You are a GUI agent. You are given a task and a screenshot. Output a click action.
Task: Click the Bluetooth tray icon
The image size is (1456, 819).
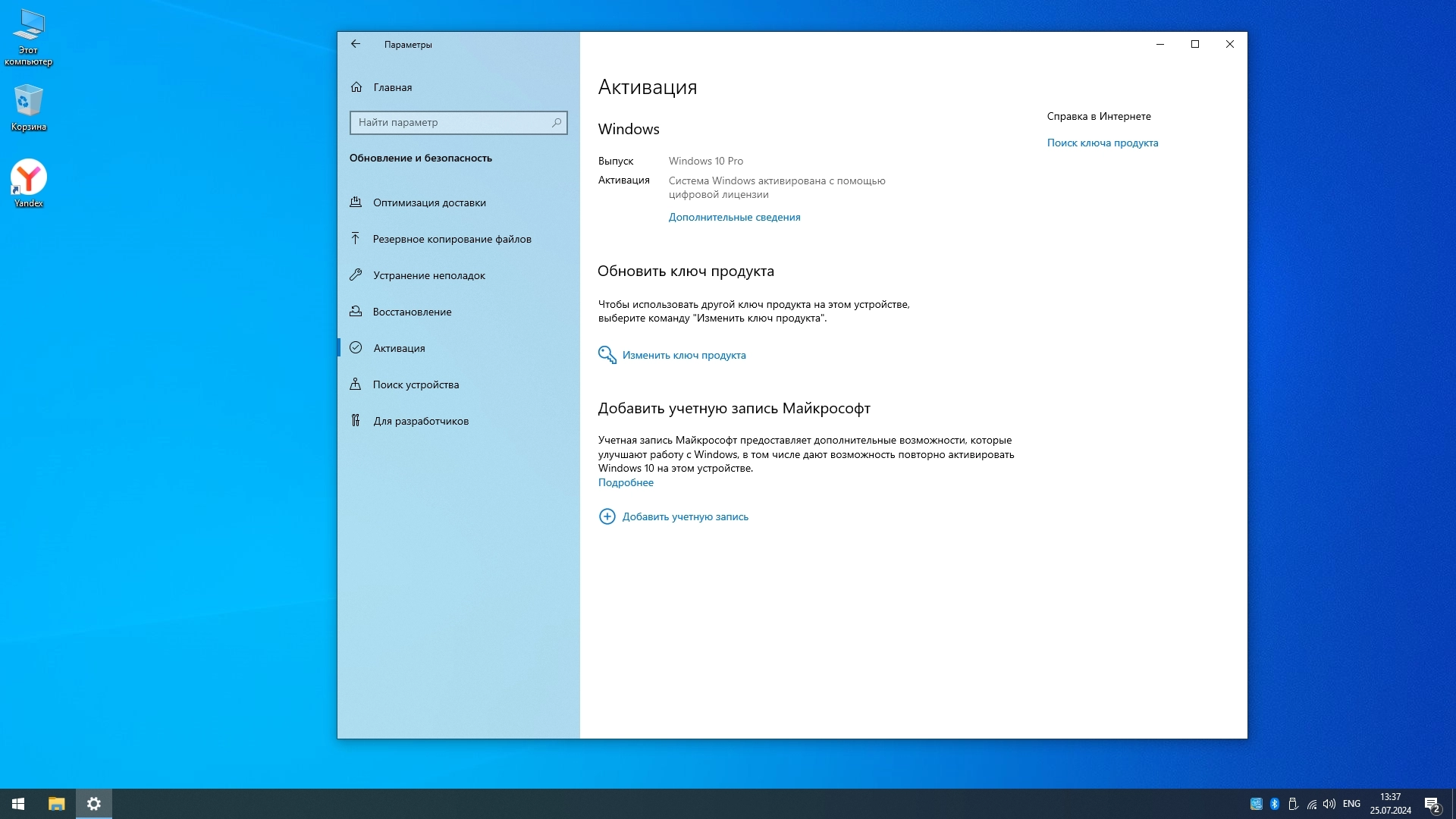(x=1275, y=804)
